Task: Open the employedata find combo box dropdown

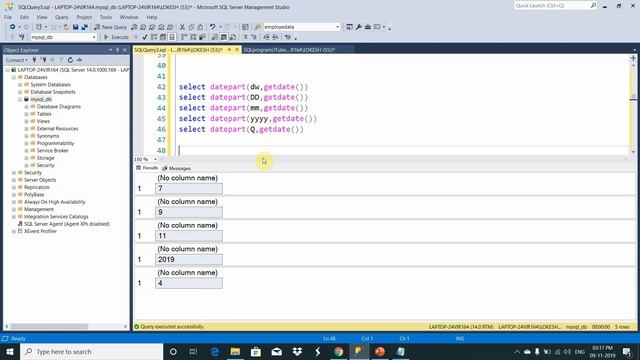Action: 337,27
